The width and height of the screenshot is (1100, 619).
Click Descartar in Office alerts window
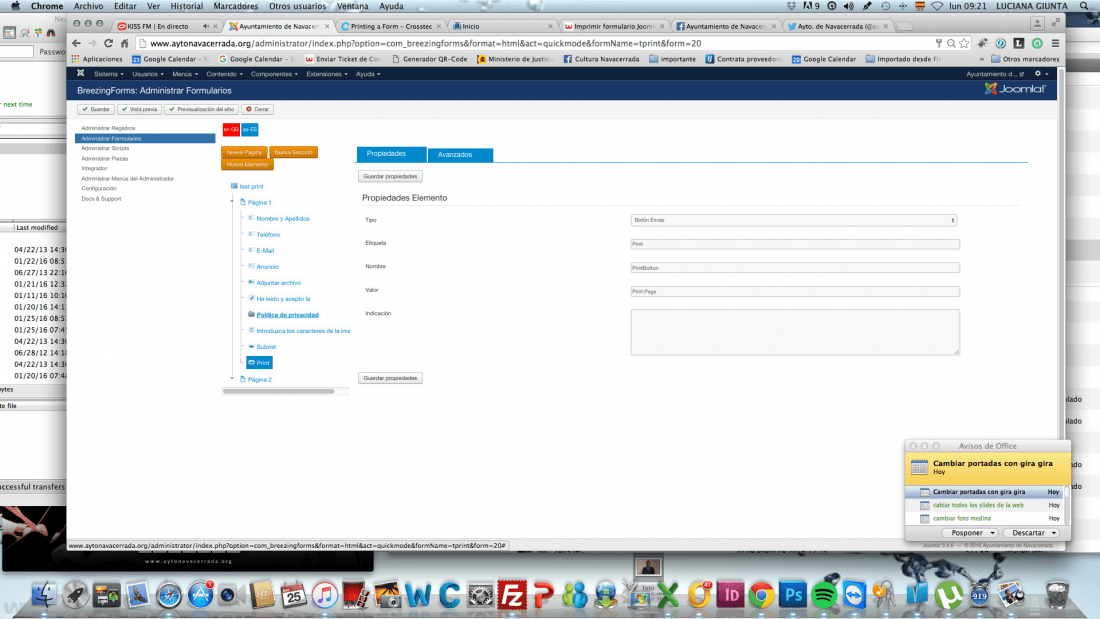[x=1031, y=533]
